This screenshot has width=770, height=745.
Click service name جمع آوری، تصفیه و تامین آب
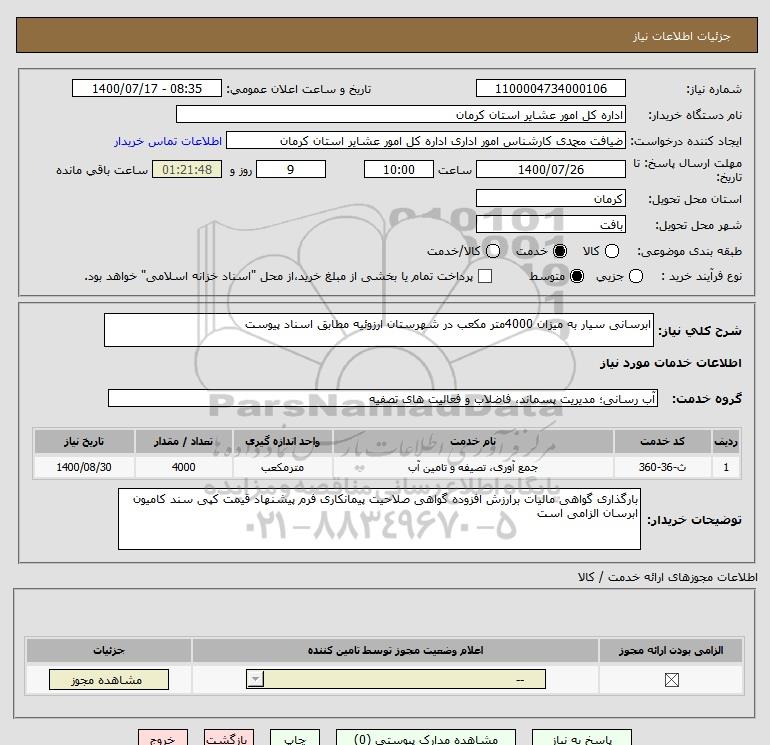[x=473, y=467]
